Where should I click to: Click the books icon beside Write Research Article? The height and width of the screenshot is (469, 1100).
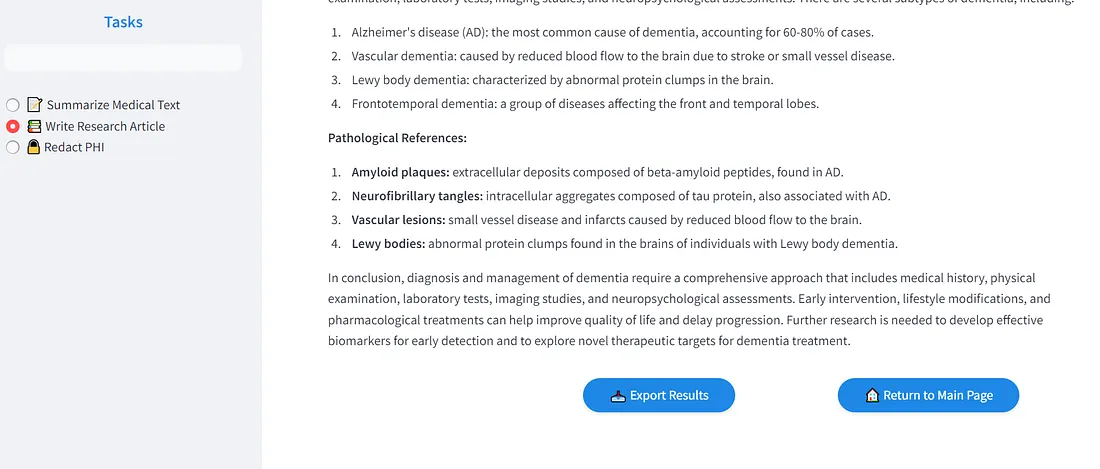tap(34, 127)
